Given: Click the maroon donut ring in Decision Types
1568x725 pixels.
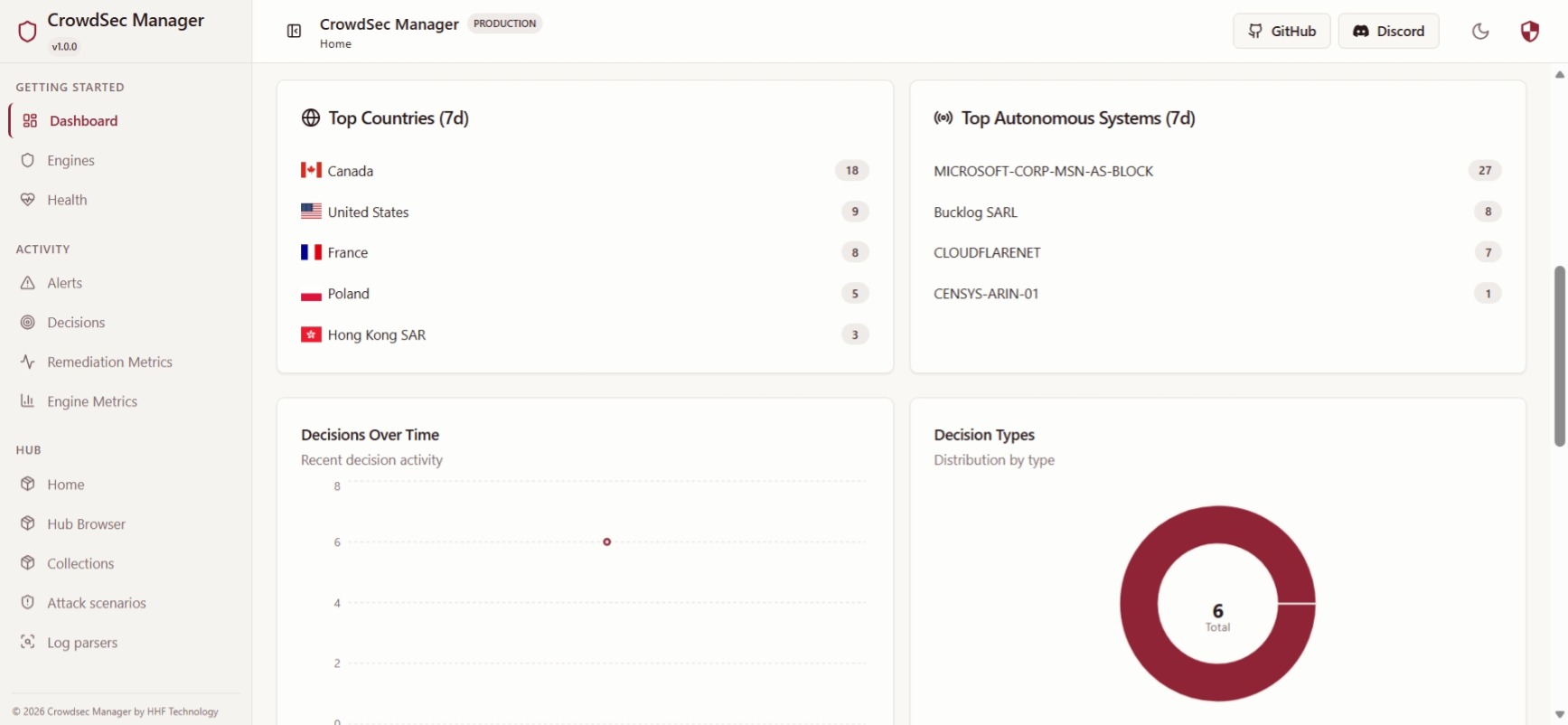Looking at the screenshot, I should point(1139,603).
